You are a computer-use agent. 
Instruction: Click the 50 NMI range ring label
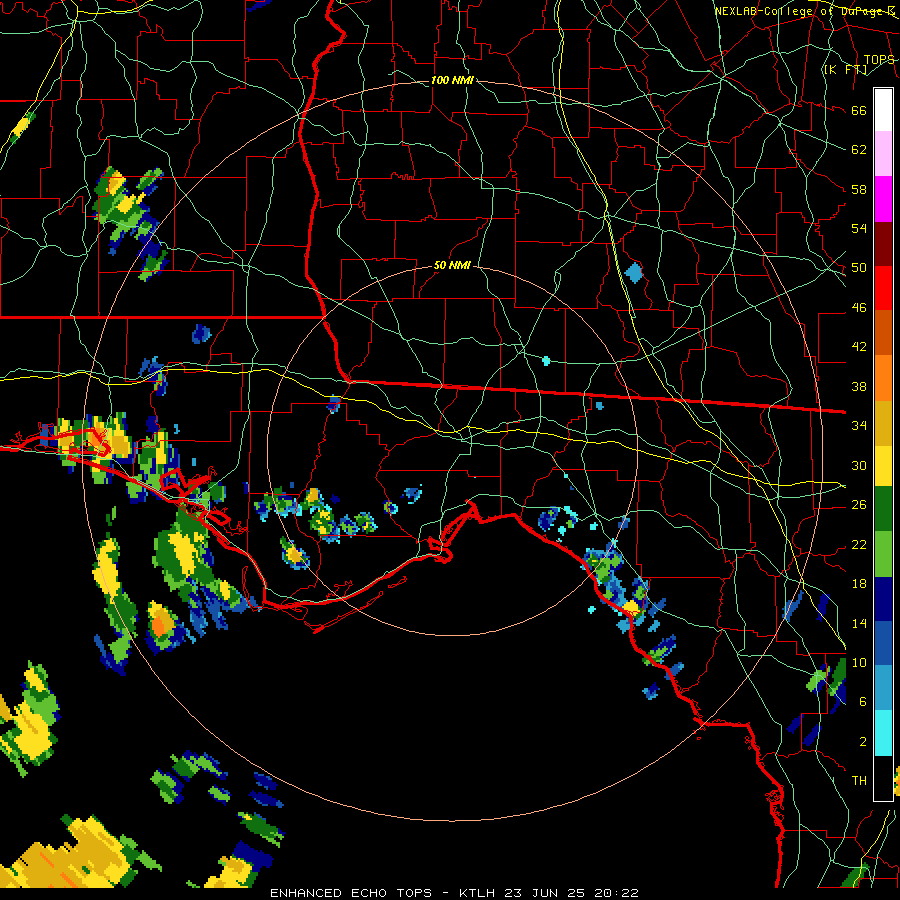click(452, 265)
